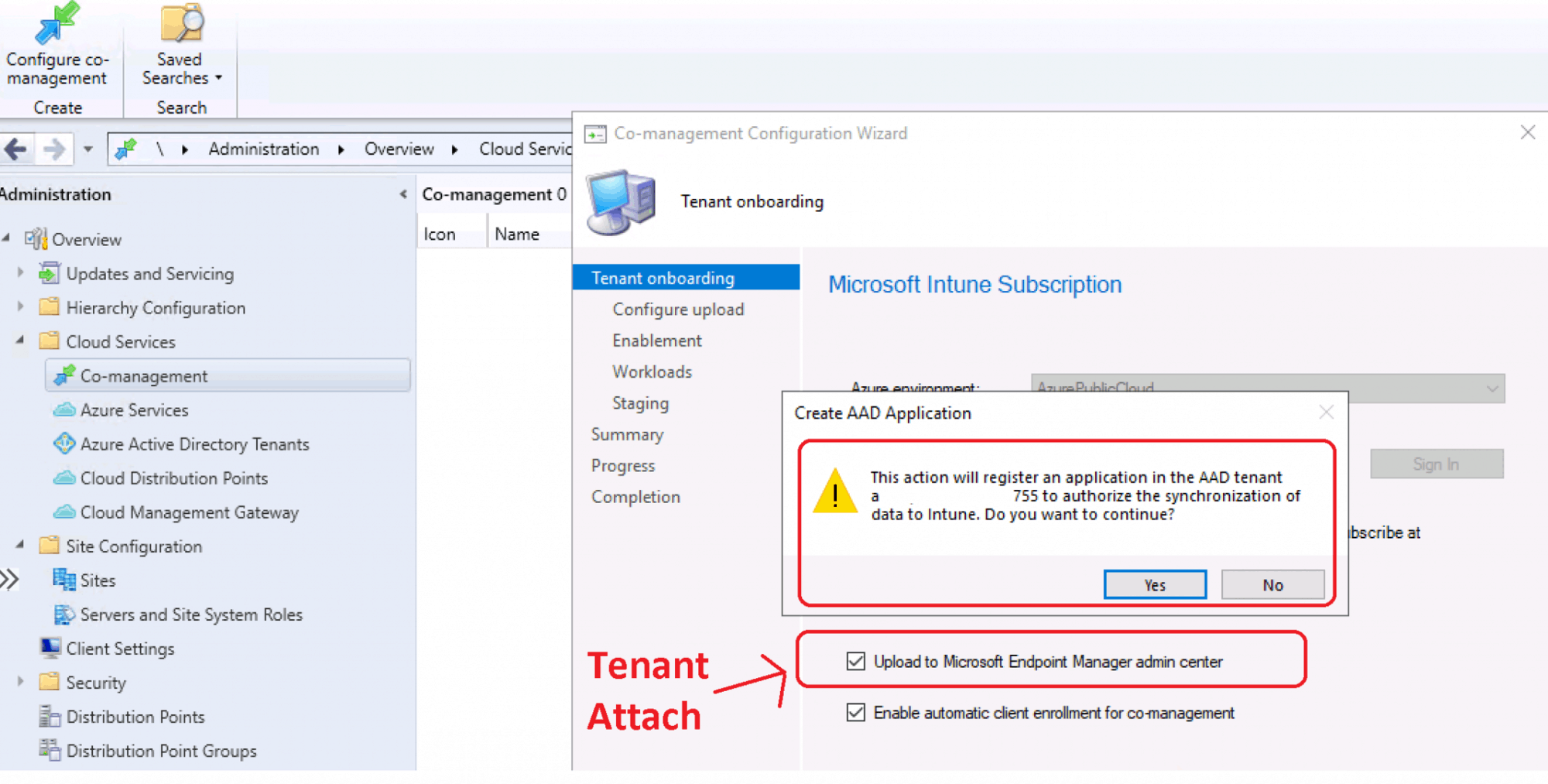Select Co-management node in tree

228,376
